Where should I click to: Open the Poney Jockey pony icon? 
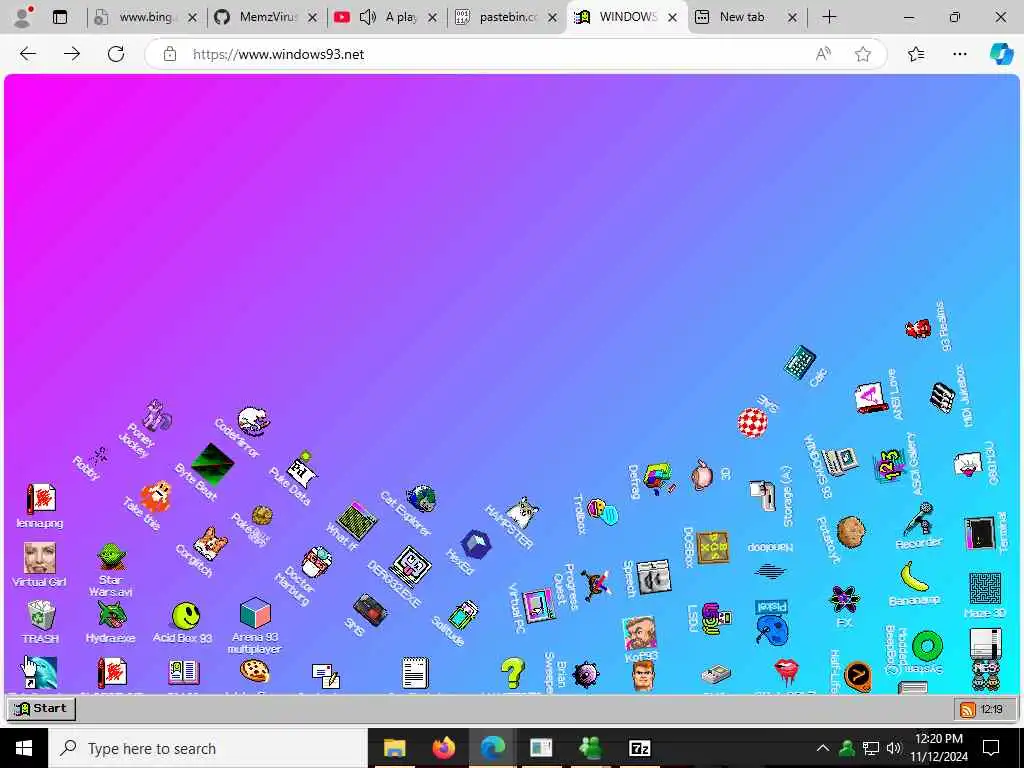click(157, 415)
